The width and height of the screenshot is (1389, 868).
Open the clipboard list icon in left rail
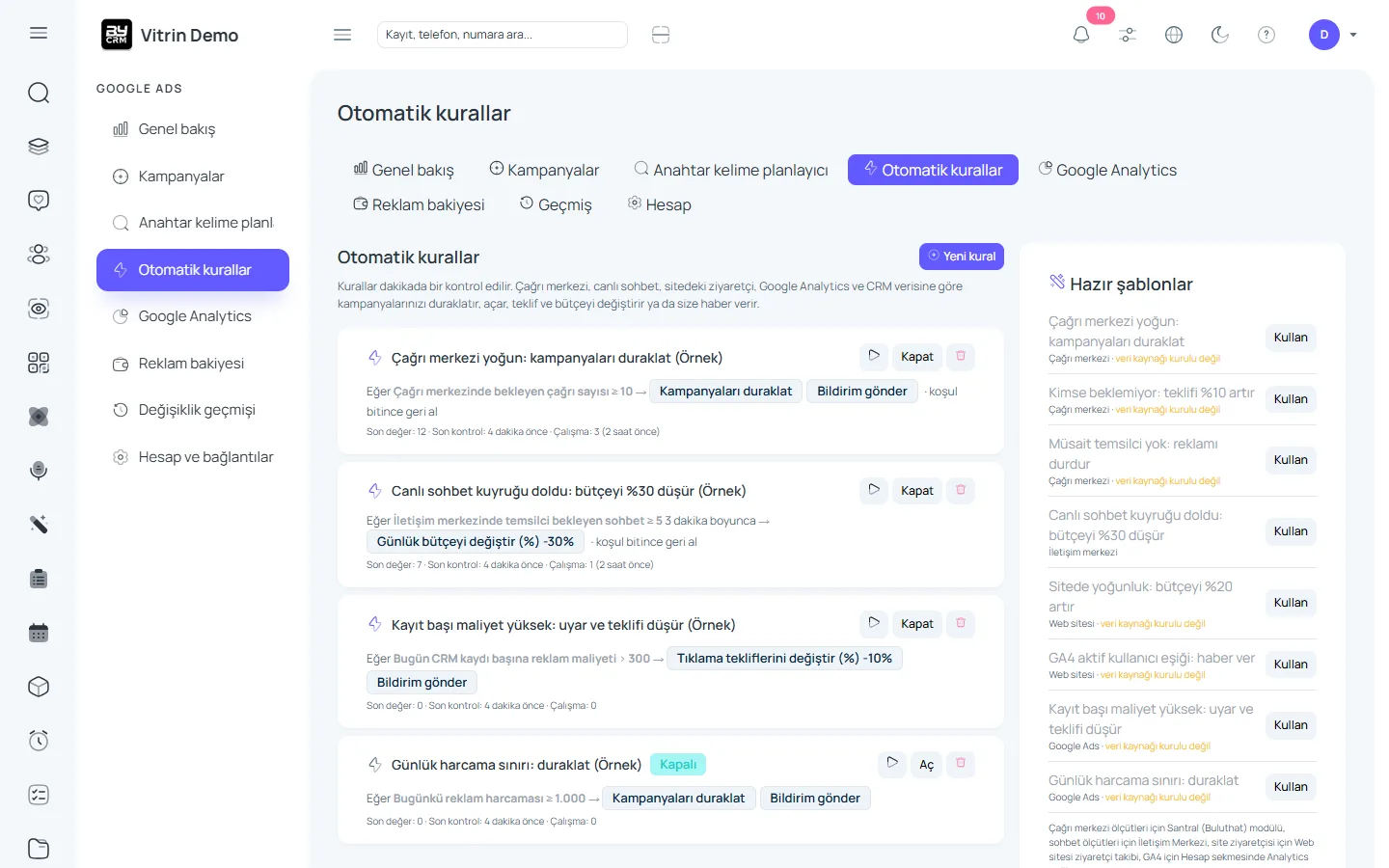click(x=39, y=579)
